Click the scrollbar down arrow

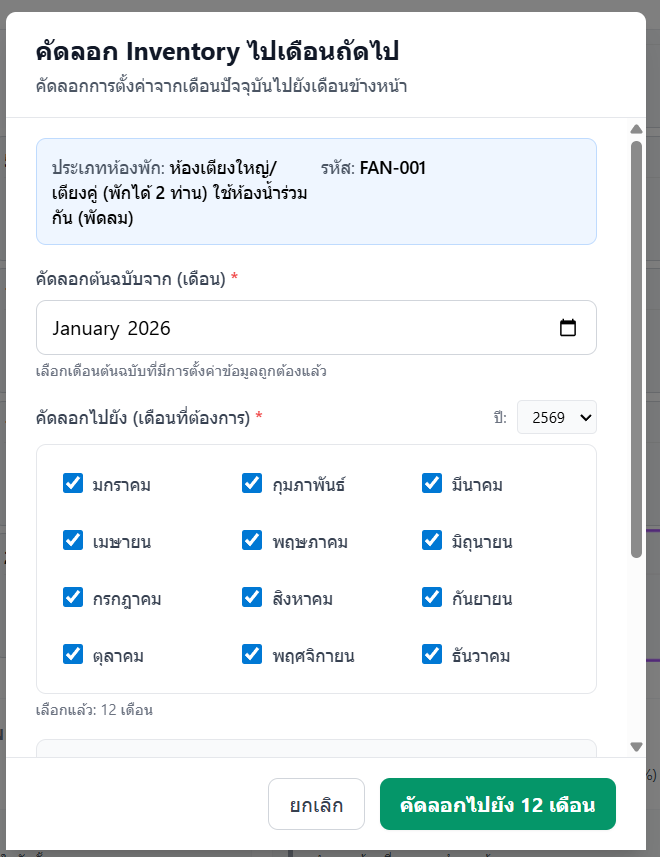pyautogui.click(x=636, y=746)
